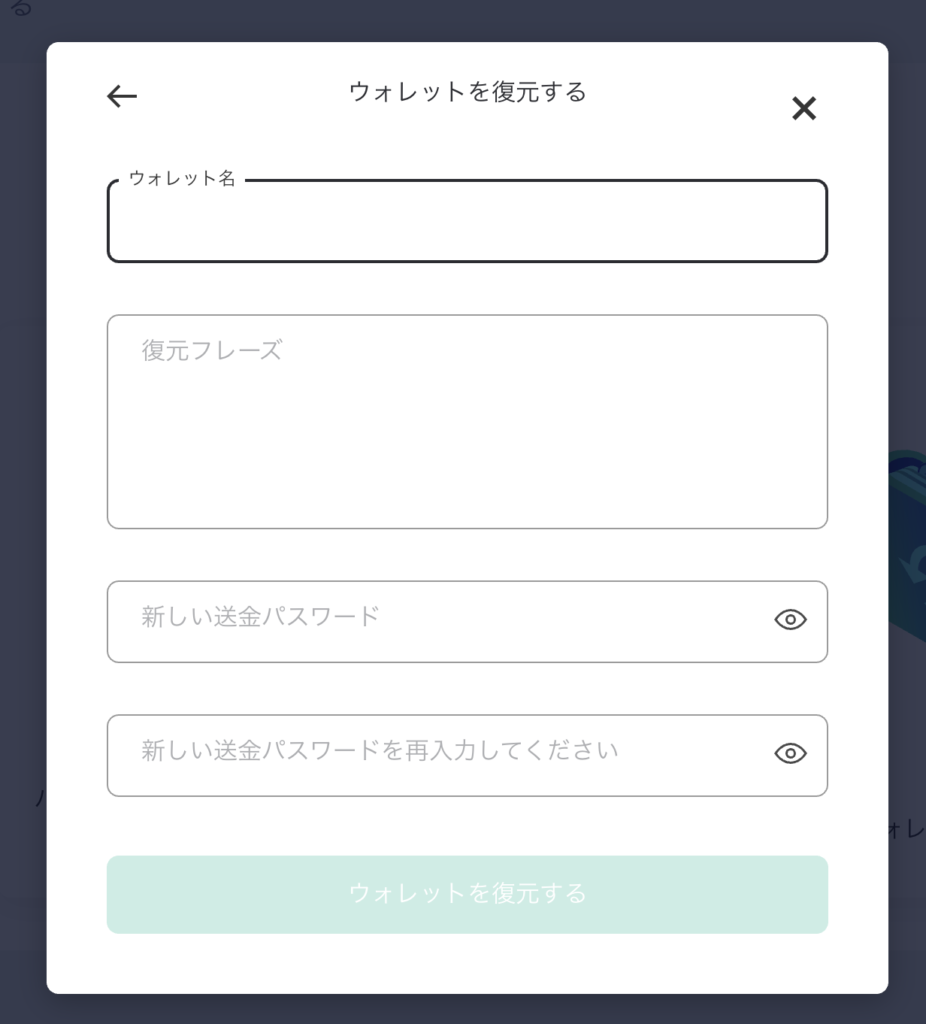Click the dialog title ウォレットを復元する

(x=467, y=92)
